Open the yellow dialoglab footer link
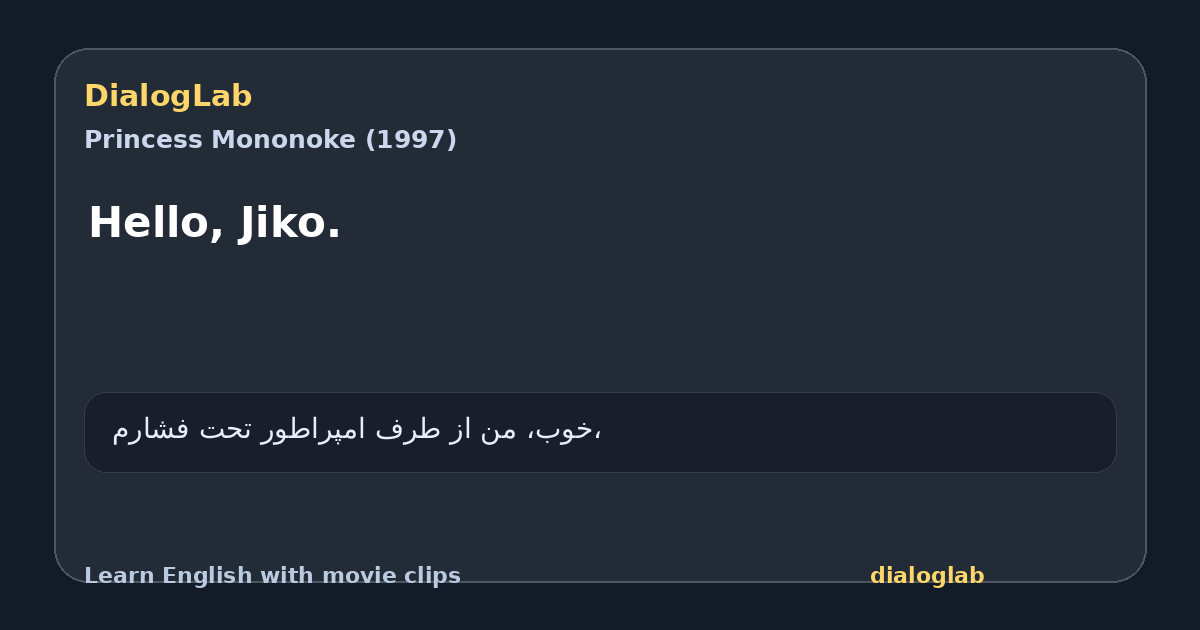Viewport: 1200px width, 630px height. [927, 576]
